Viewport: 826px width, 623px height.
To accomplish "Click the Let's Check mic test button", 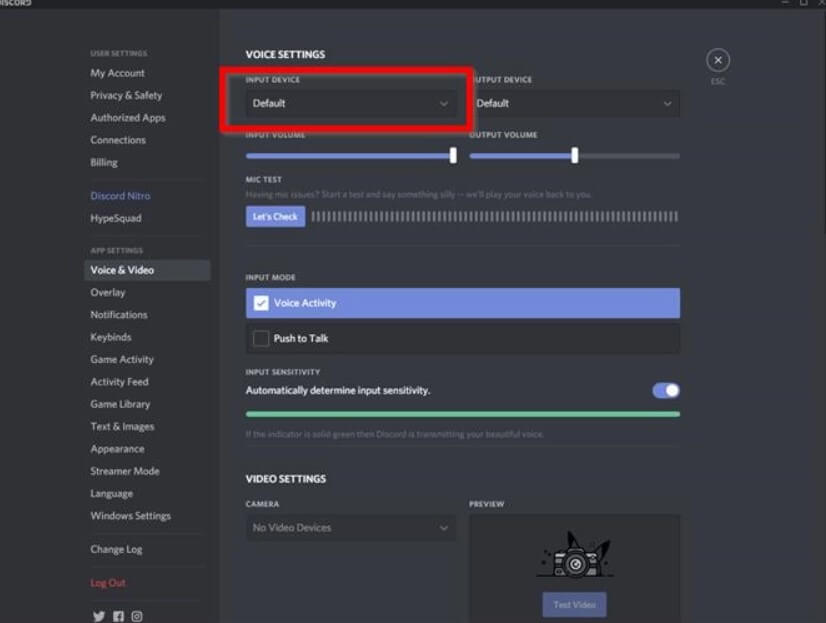I will [276, 216].
